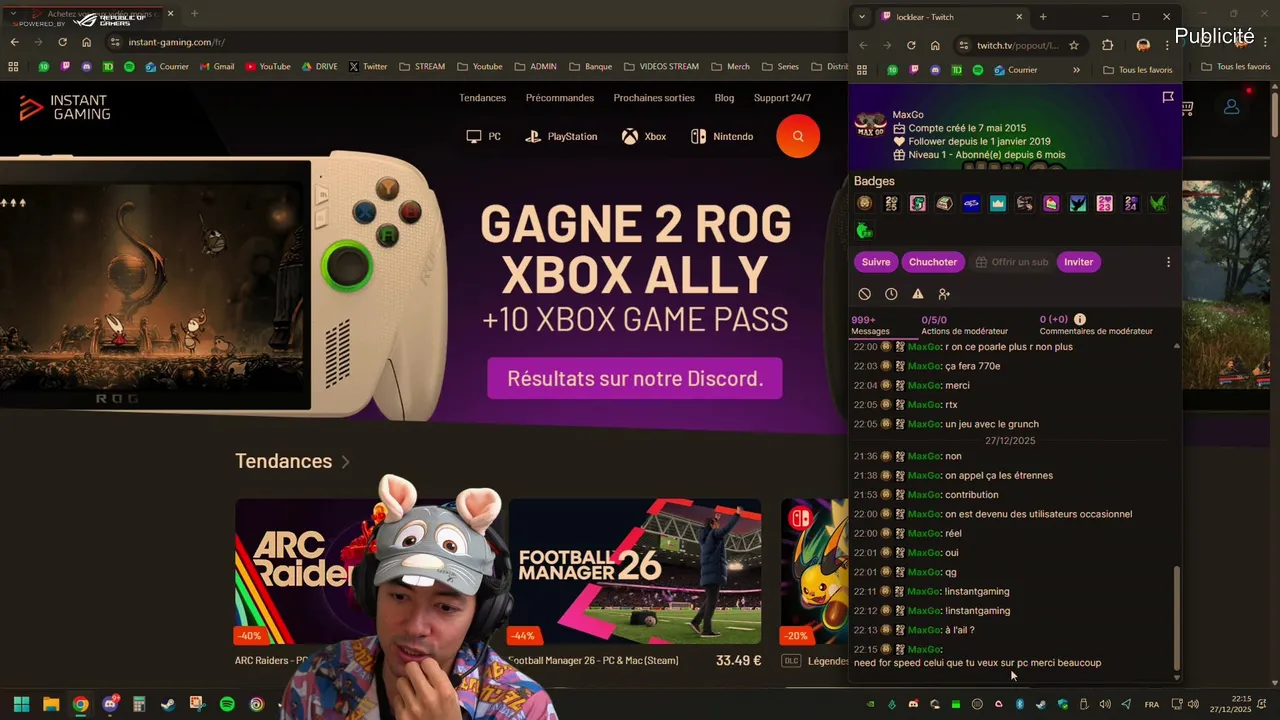Open the Messages count tab
The image size is (1280, 720).
869,325
